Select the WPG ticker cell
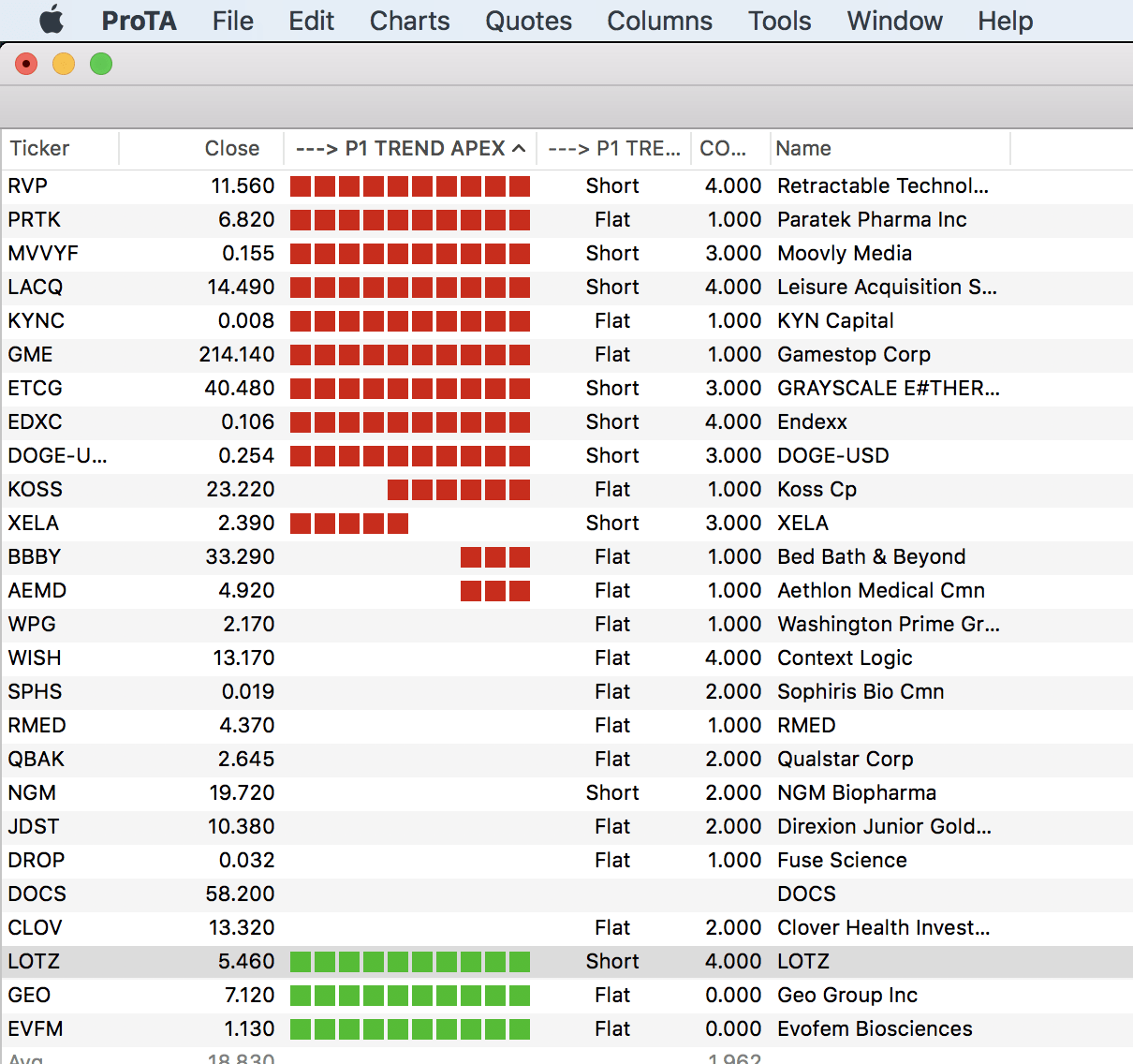The width and height of the screenshot is (1133, 1064). (32, 624)
